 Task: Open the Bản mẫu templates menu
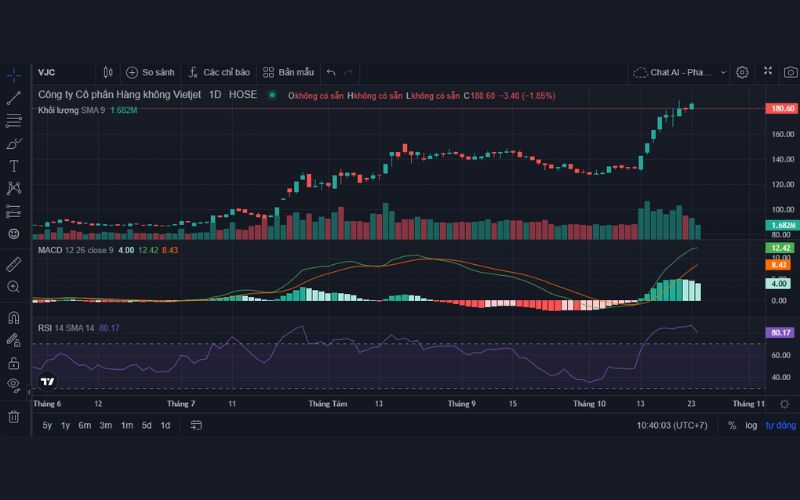pos(288,72)
